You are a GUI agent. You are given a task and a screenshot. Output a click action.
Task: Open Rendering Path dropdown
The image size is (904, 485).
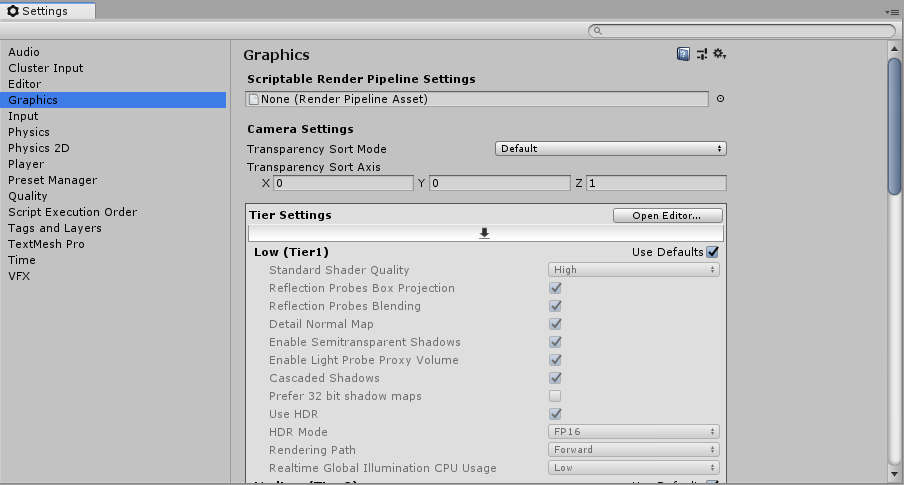point(634,449)
